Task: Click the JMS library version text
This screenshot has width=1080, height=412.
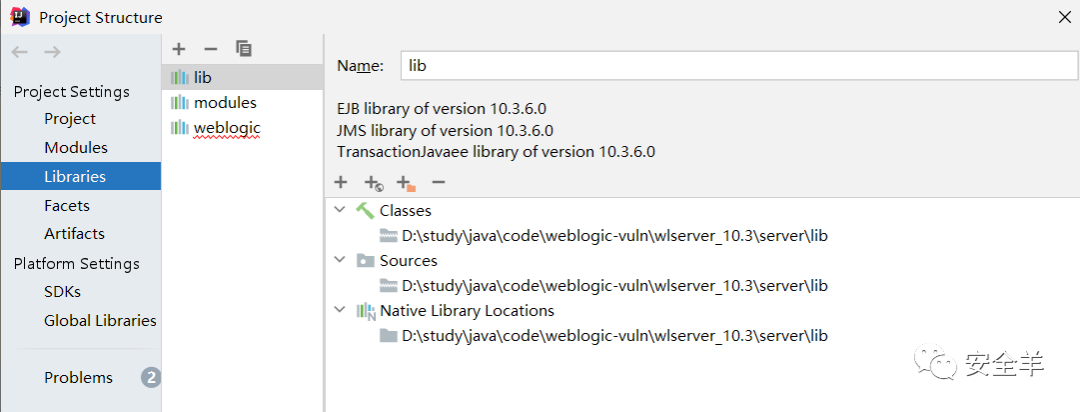Action: 445,130
